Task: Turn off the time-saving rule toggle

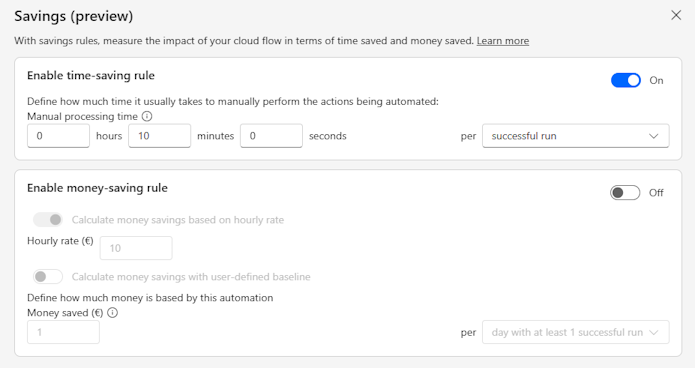Action: point(625,80)
